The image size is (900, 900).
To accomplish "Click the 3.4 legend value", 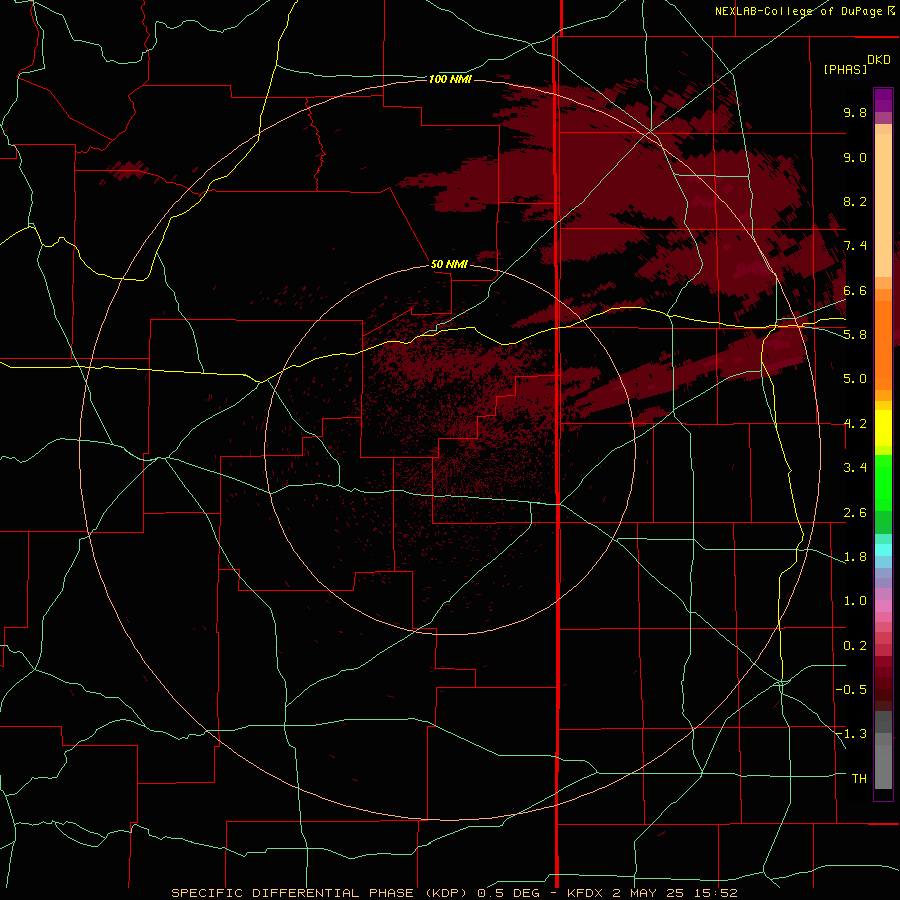I will [x=855, y=468].
